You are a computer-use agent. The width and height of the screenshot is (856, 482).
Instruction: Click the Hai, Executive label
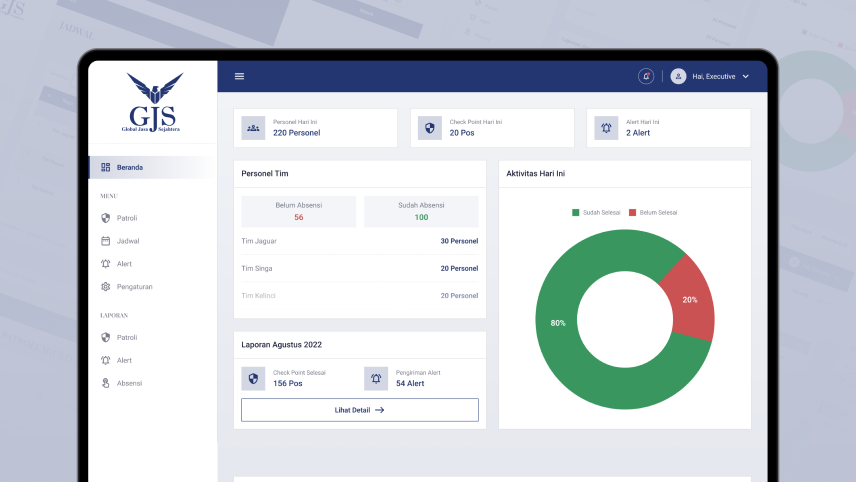(x=714, y=76)
